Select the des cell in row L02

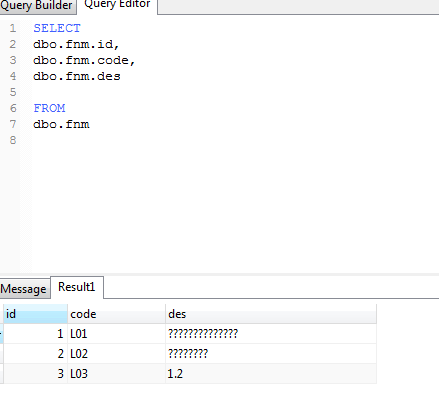click(271, 354)
